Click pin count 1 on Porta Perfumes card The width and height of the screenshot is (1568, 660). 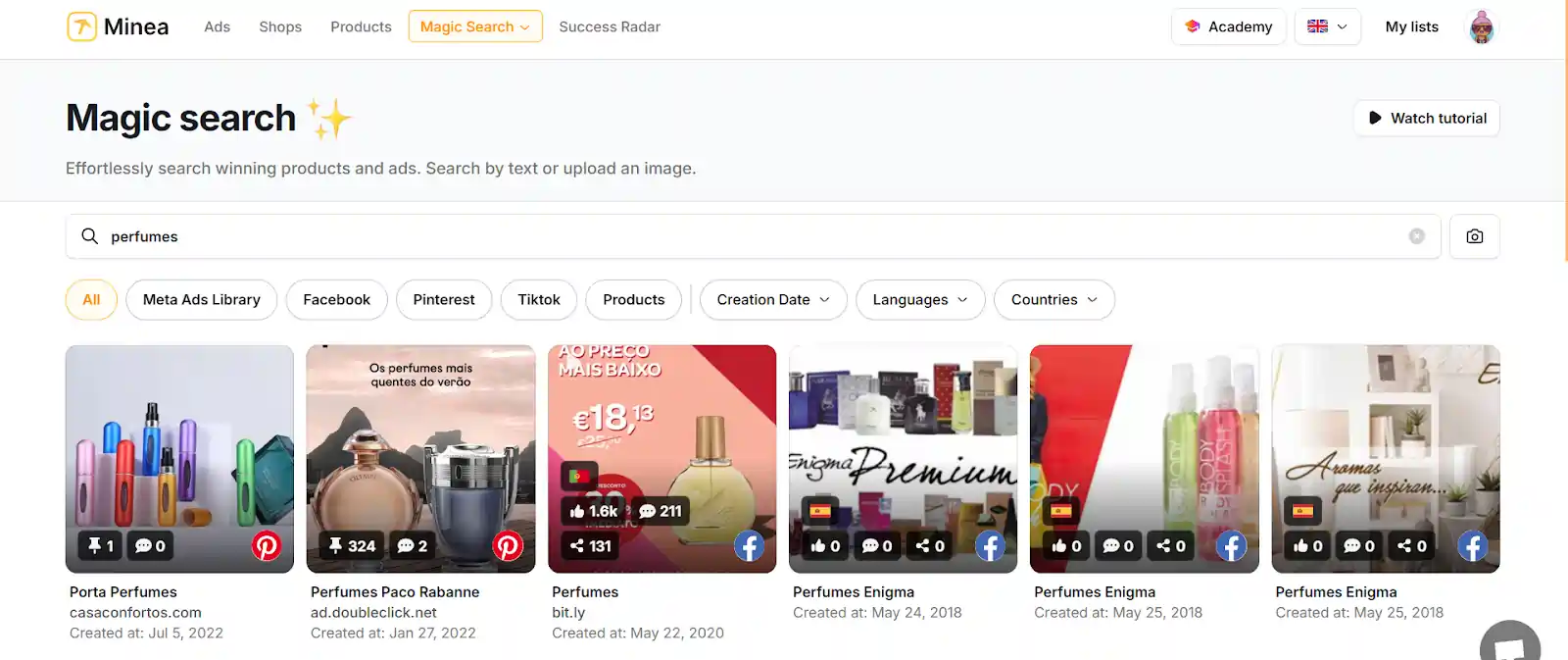tap(100, 545)
